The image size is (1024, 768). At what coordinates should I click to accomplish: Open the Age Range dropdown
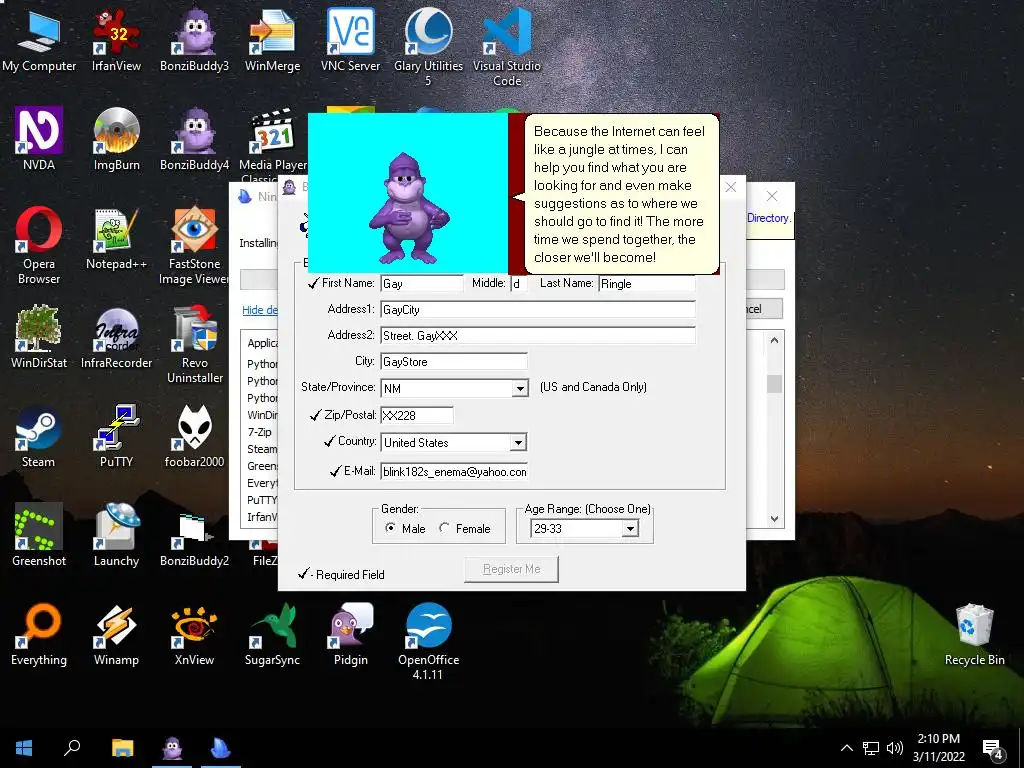pyautogui.click(x=630, y=528)
